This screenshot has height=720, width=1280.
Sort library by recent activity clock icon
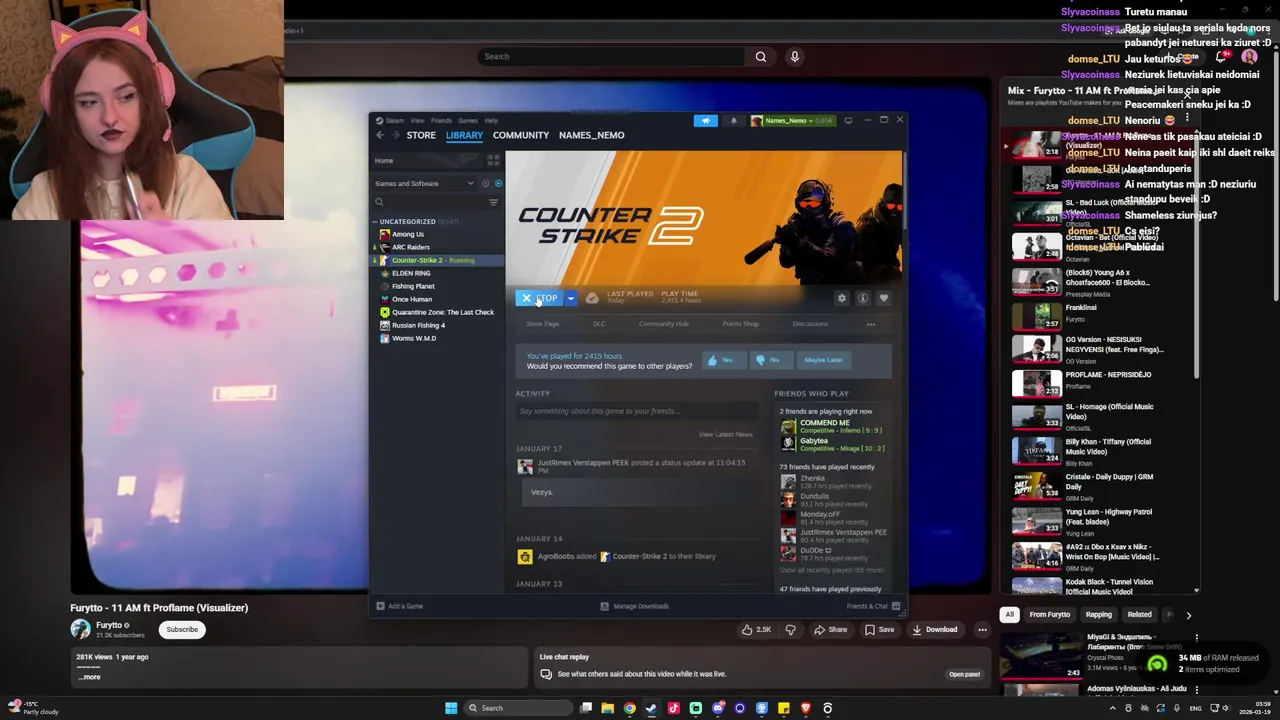(486, 183)
